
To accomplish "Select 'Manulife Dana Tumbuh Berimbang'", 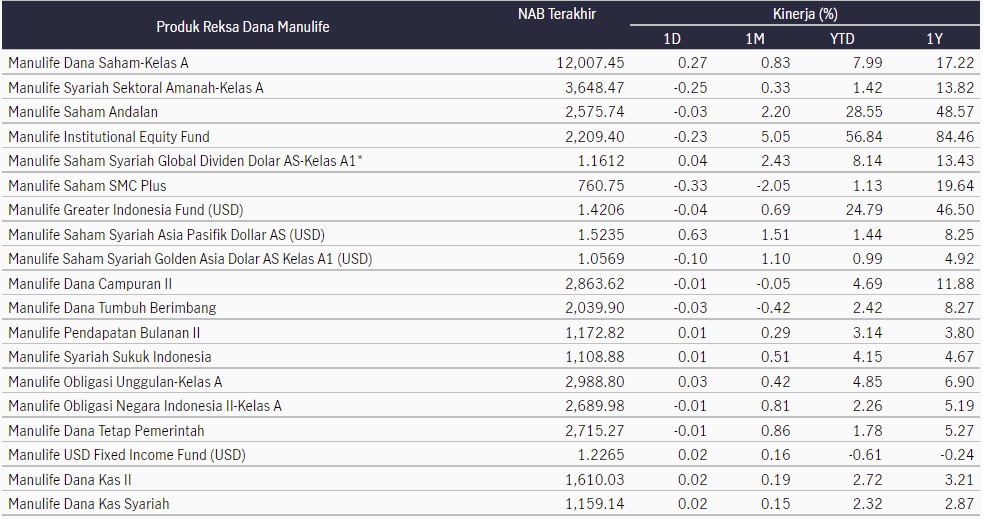I will (x=112, y=308).
